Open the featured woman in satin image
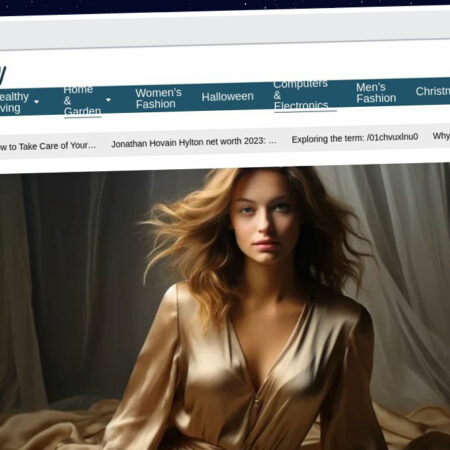The image size is (450, 450). (x=225, y=308)
